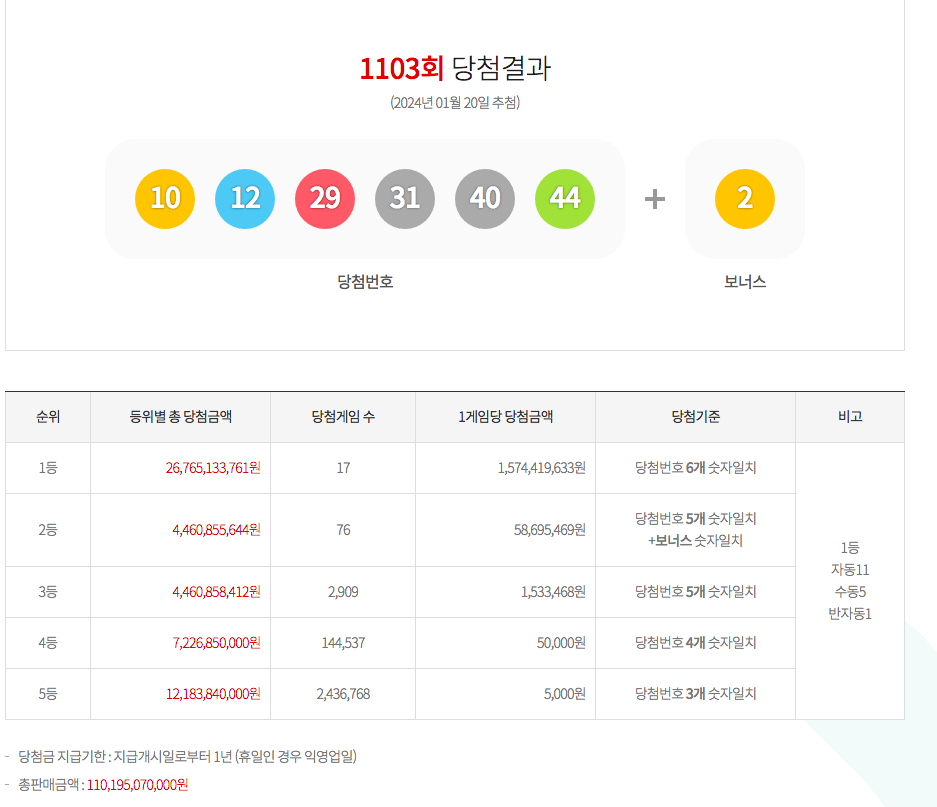The height and width of the screenshot is (807, 937).
Task: Click the 4등 rank cell
Action: [48, 643]
